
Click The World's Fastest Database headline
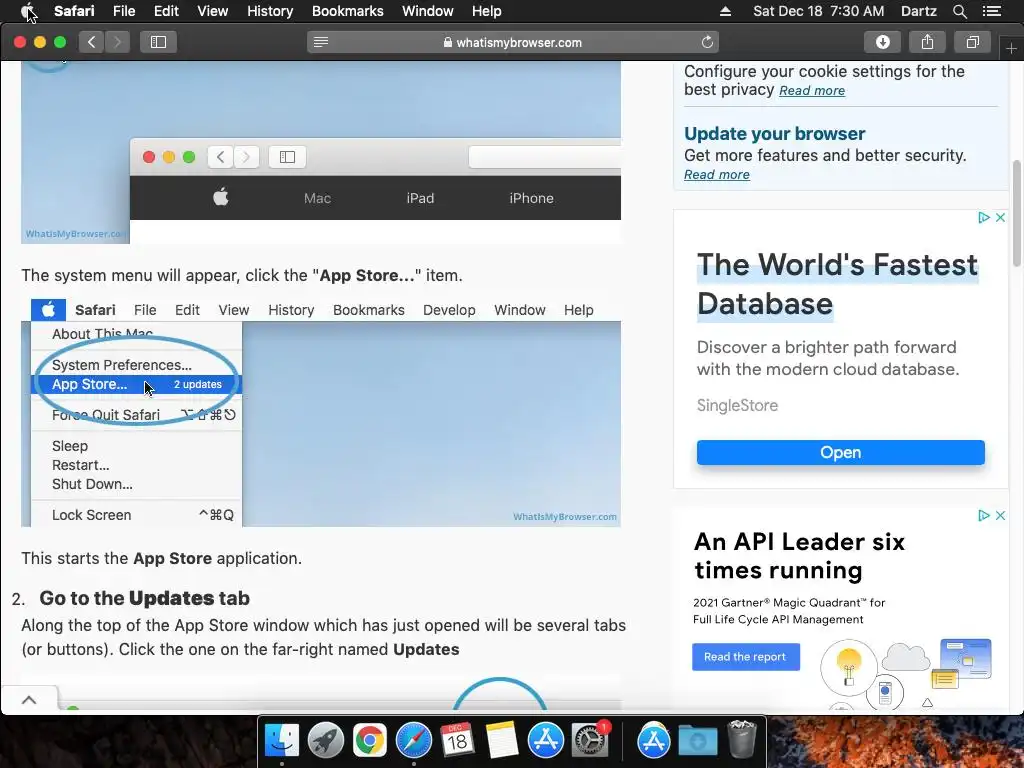pyautogui.click(x=837, y=284)
